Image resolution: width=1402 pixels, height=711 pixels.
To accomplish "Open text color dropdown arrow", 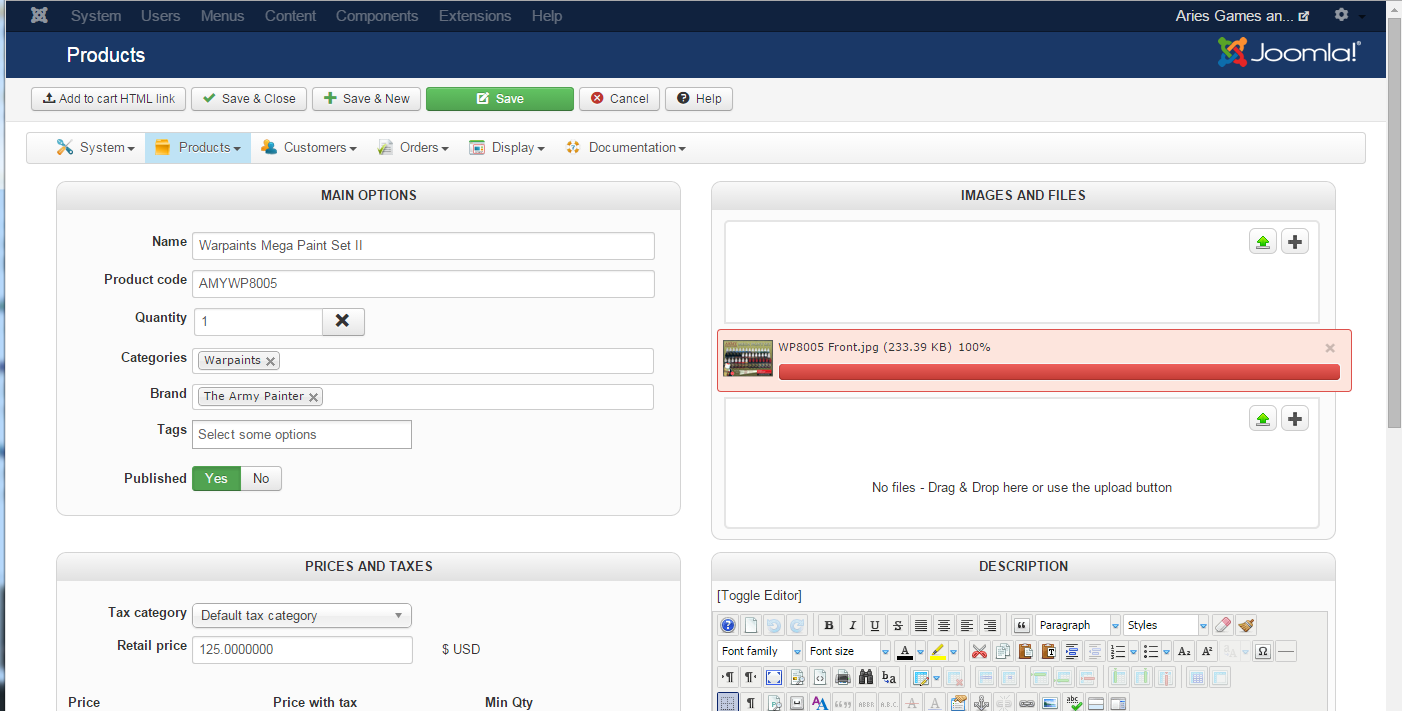I will coord(920,651).
